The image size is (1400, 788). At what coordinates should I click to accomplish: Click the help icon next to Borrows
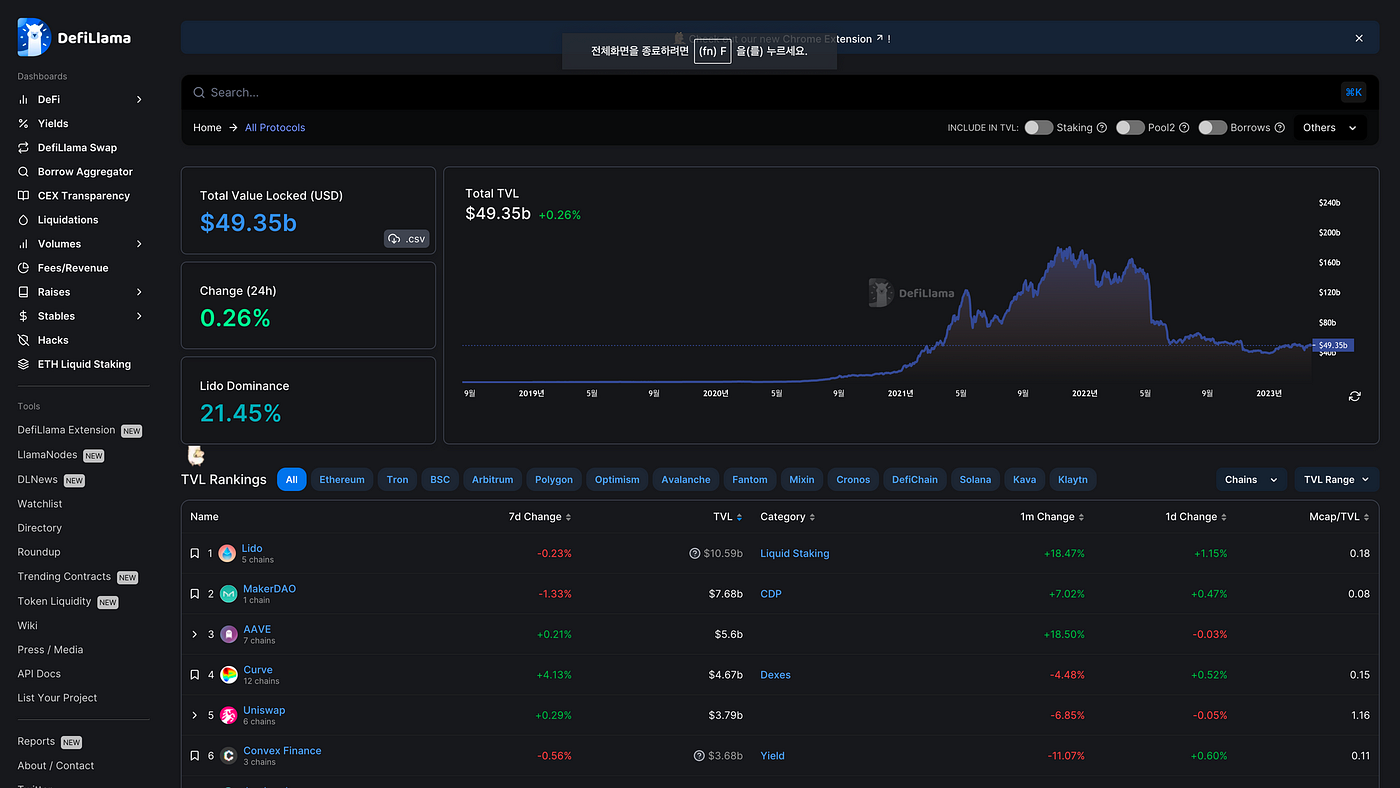[1280, 128]
